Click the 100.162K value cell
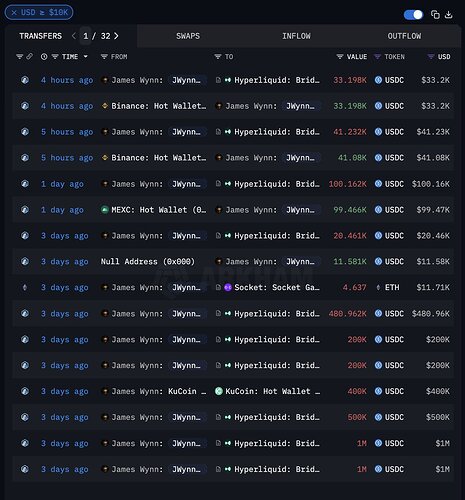Image resolution: width=465 pixels, height=500 pixels. click(347, 184)
